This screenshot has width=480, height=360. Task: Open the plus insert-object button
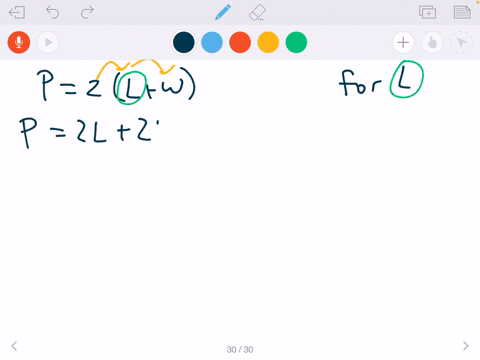(403, 42)
